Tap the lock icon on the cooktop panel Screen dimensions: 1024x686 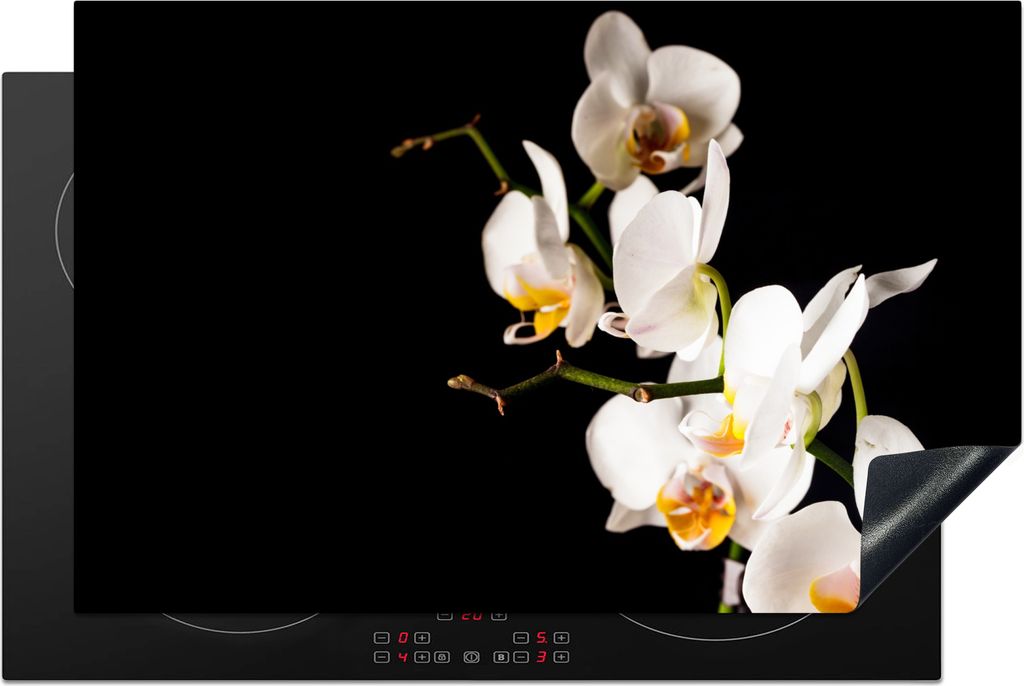pyautogui.click(x=442, y=657)
